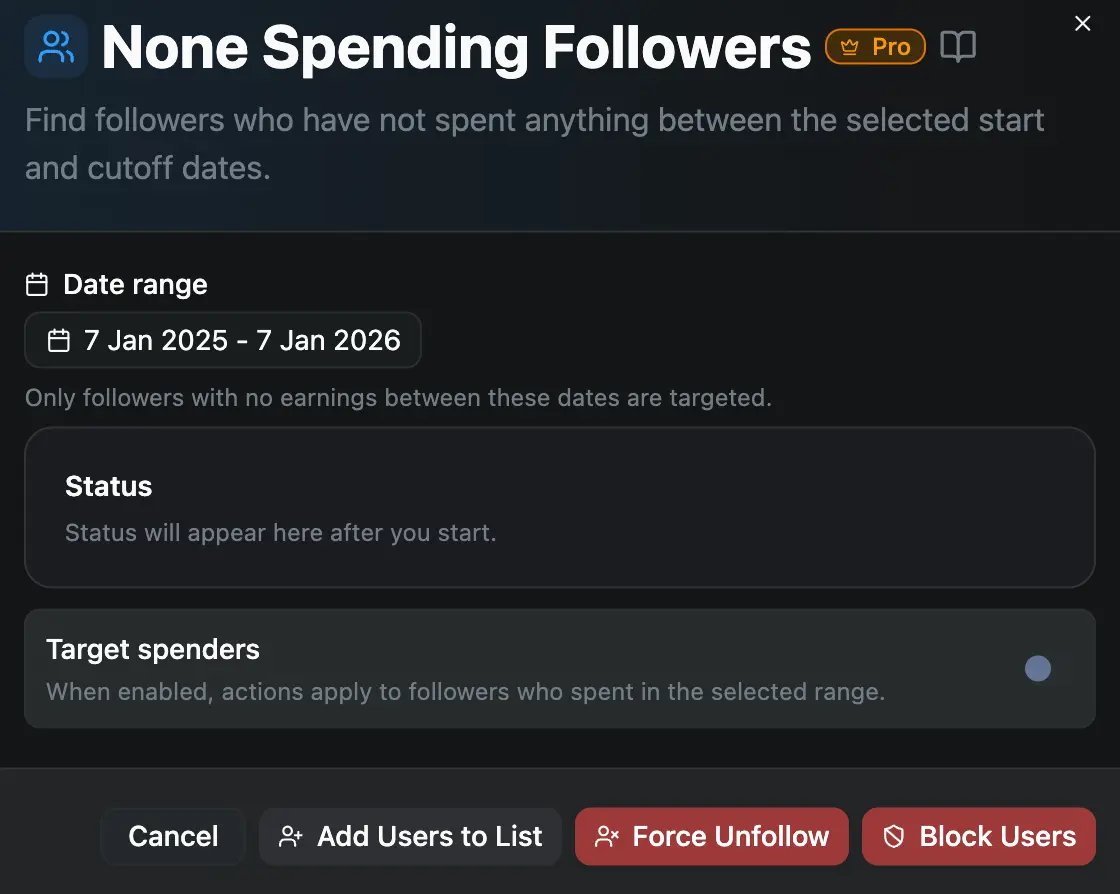Enable the Target spenders toggle
1120x894 pixels.
(x=1038, y=670)
